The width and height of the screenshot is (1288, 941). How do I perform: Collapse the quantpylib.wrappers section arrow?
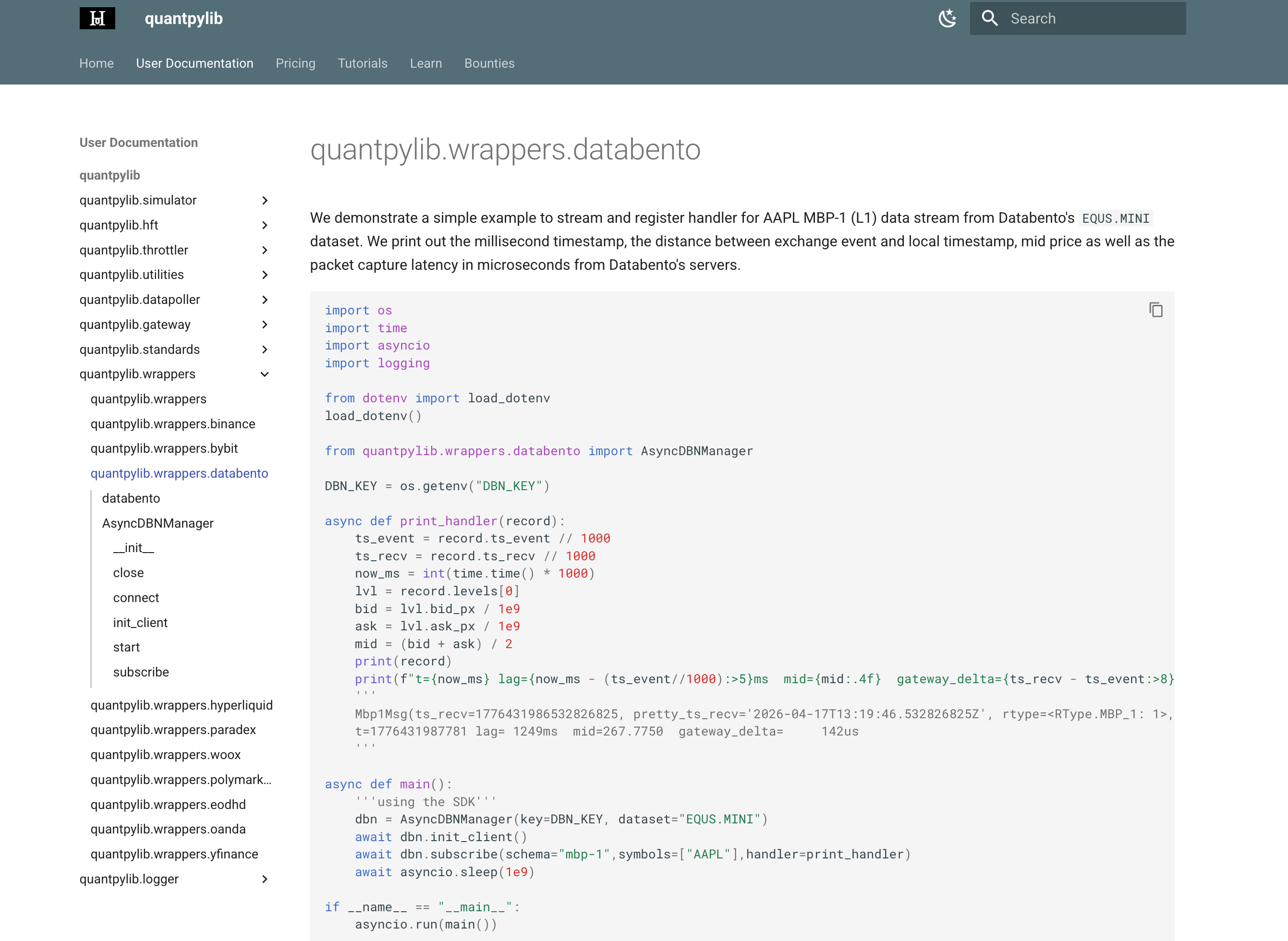[x=264, y=374]
